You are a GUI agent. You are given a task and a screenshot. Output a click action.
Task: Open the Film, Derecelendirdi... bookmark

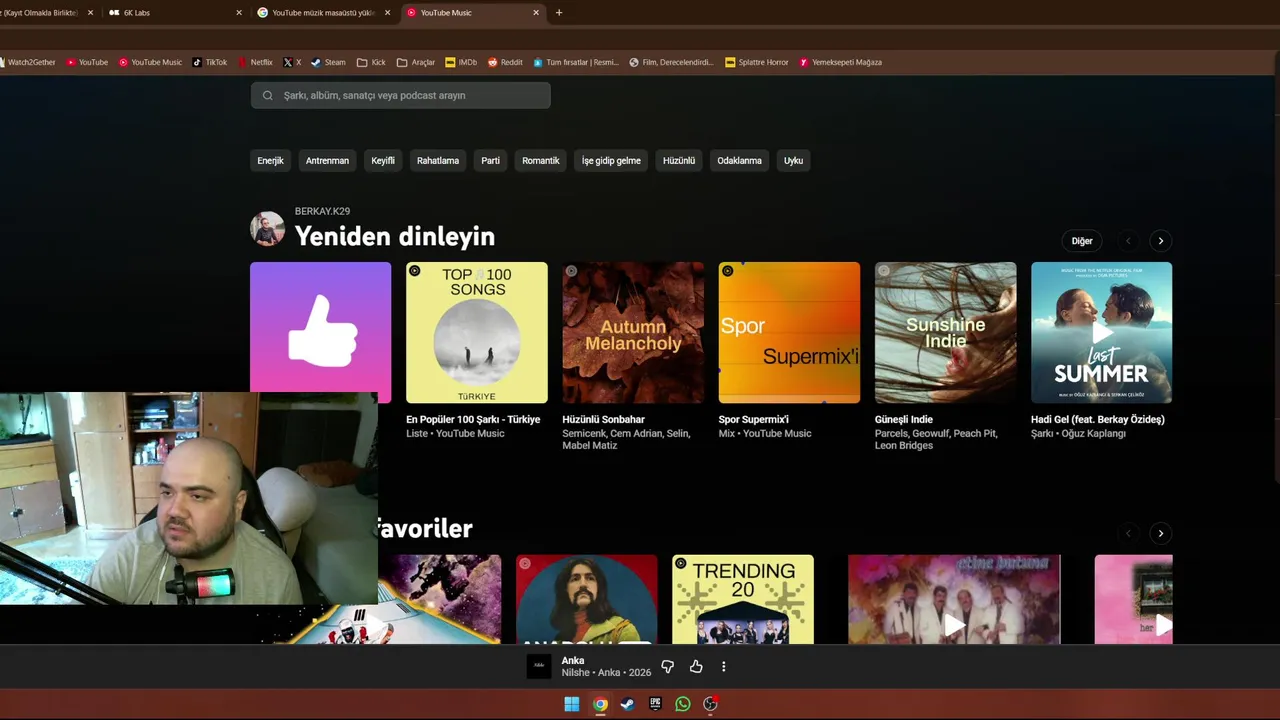(671, 62)
